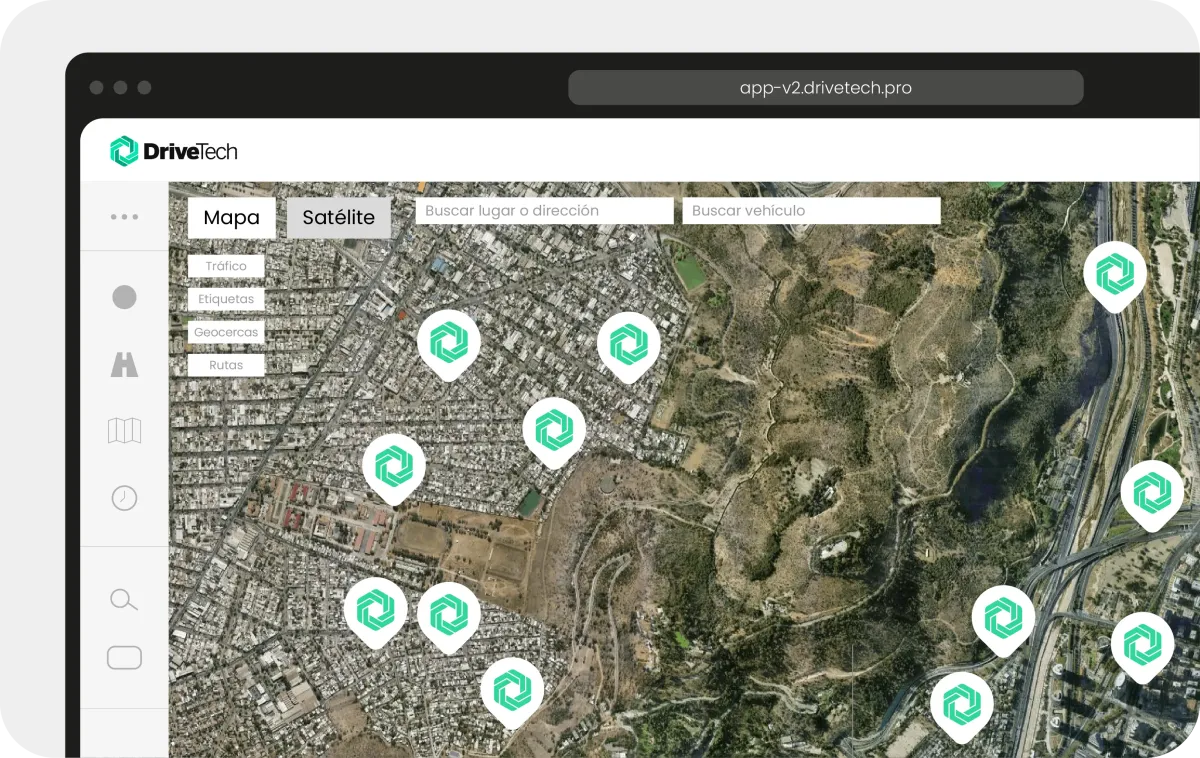The image size is (1200, 758).
Task: Click the rounded rectangle sidebar icon
Action: (124, 658)
